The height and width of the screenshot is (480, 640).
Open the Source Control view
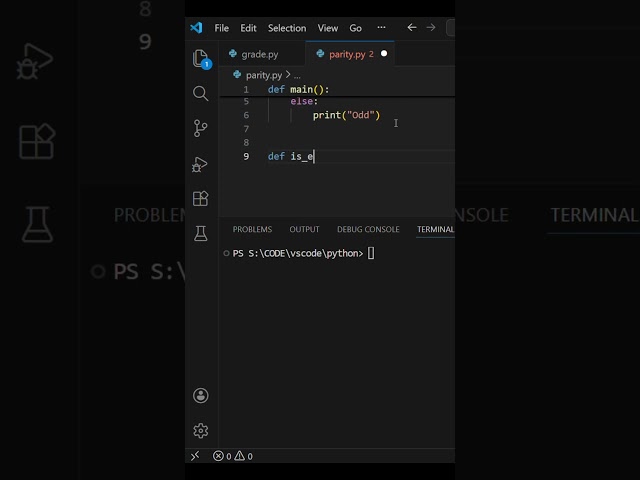(x=200, y=128)
